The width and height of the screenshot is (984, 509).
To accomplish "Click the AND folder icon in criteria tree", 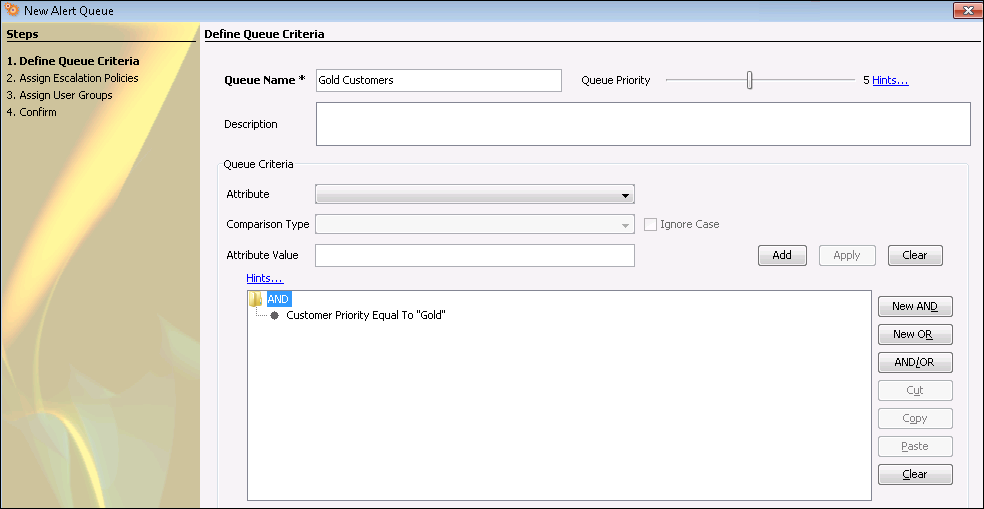I will coord(255,299).
